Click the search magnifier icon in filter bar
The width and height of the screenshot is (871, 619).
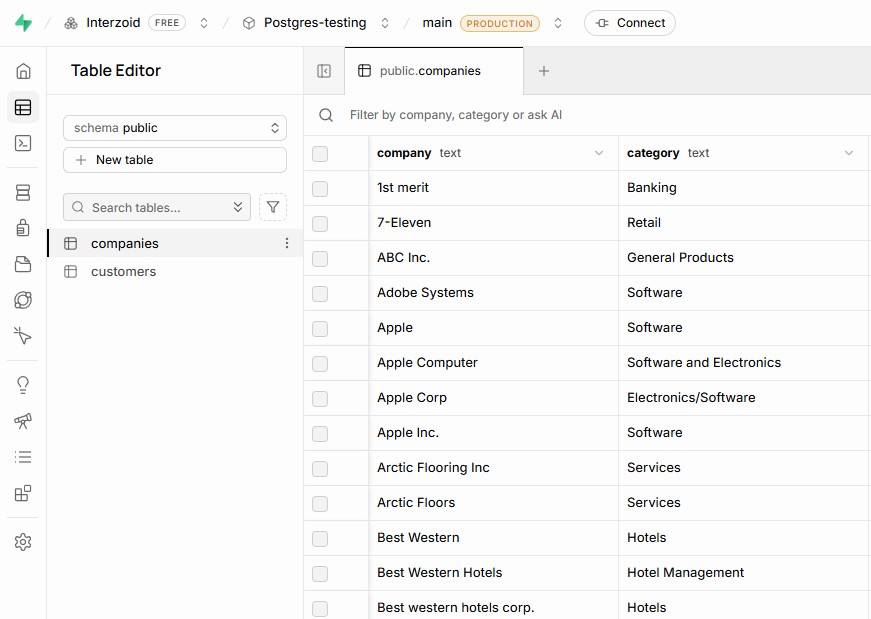(x=326, y=115)
